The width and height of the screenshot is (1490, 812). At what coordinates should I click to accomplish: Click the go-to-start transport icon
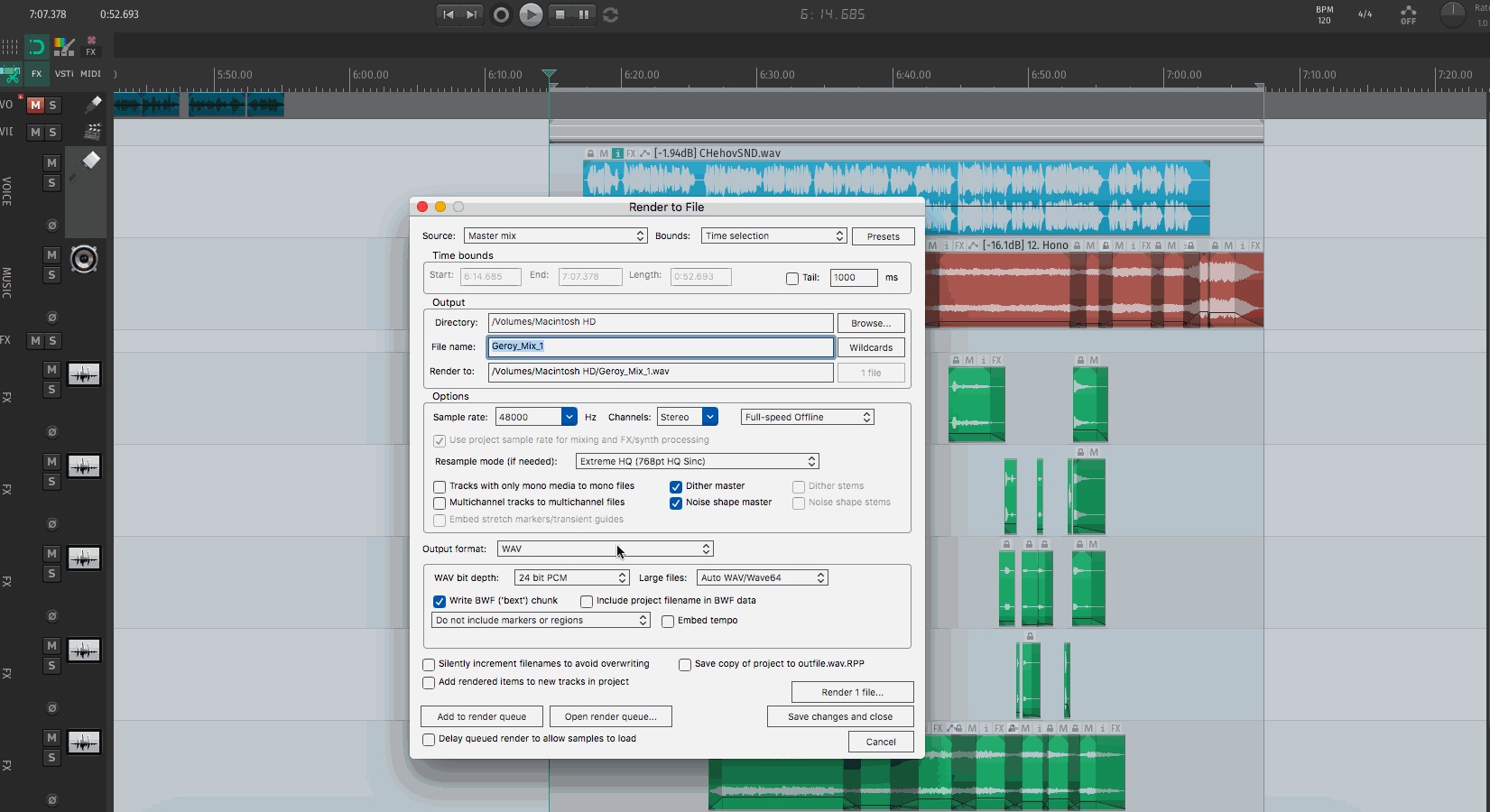(449, 14)
